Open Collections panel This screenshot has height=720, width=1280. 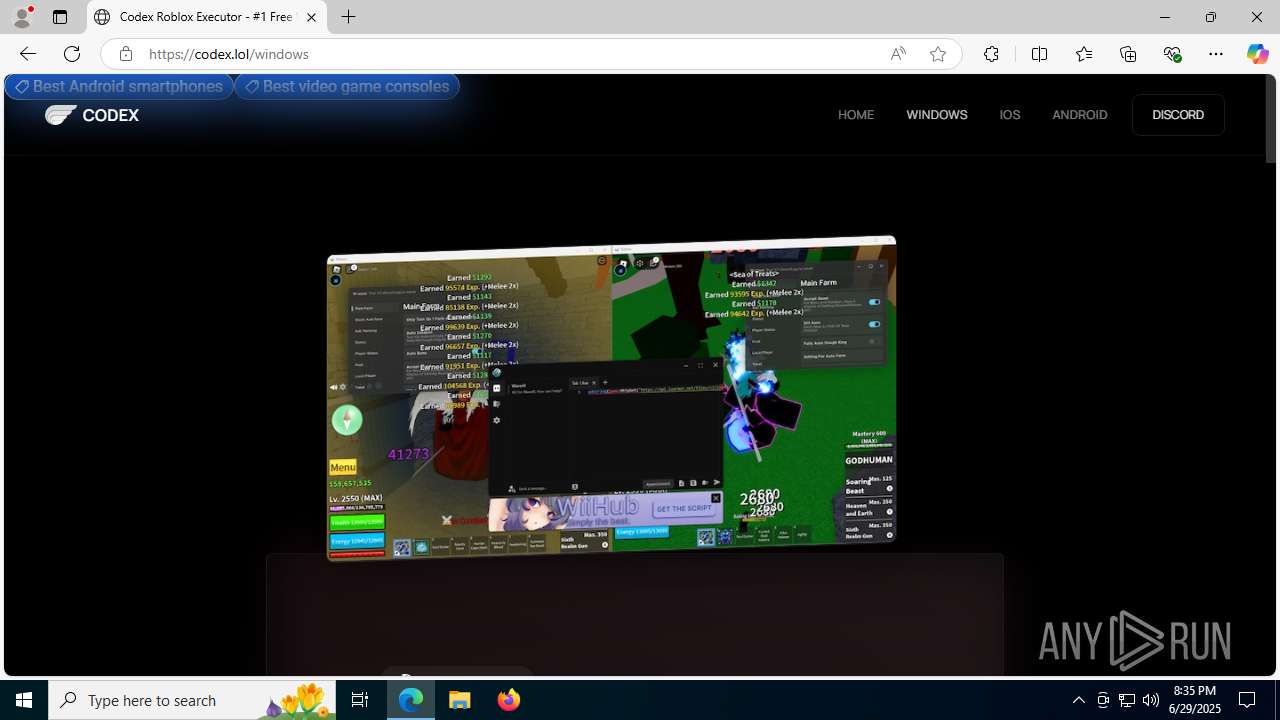click(1128, 54)
